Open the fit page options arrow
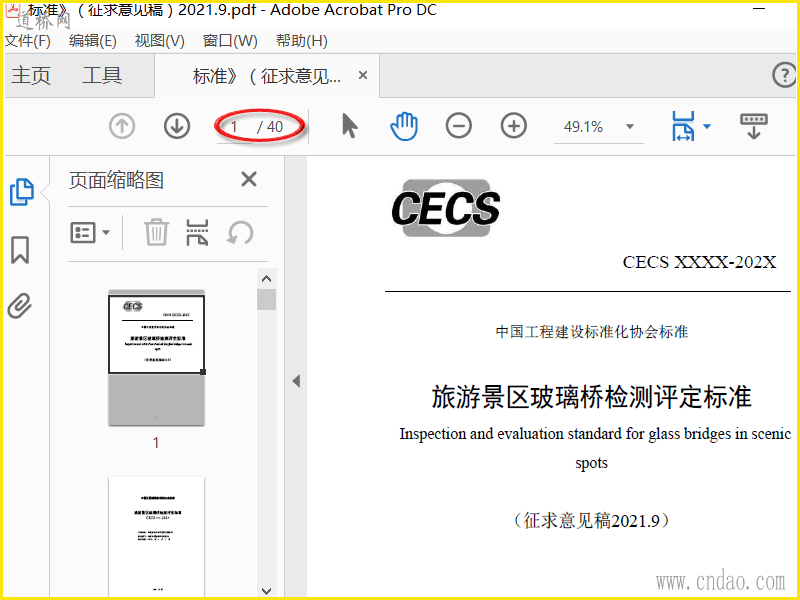The height and width of the screenshot is (600, 800). [x=707, y=127]
